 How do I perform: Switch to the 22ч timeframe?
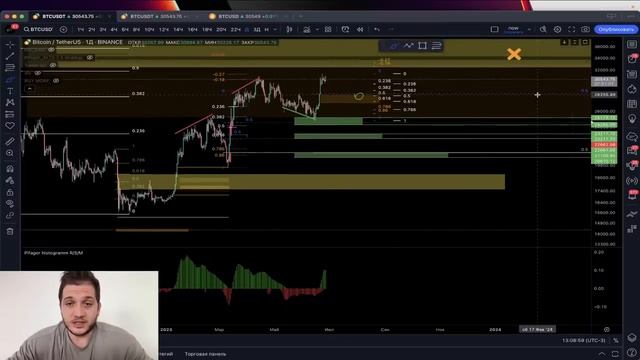tap(236, 29)
